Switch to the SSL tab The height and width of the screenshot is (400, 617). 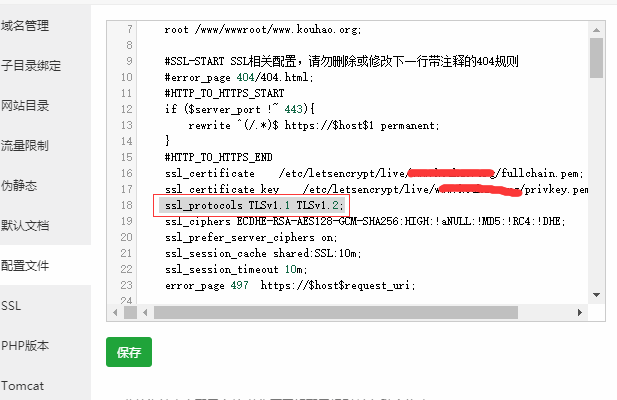tap(11, 305)
